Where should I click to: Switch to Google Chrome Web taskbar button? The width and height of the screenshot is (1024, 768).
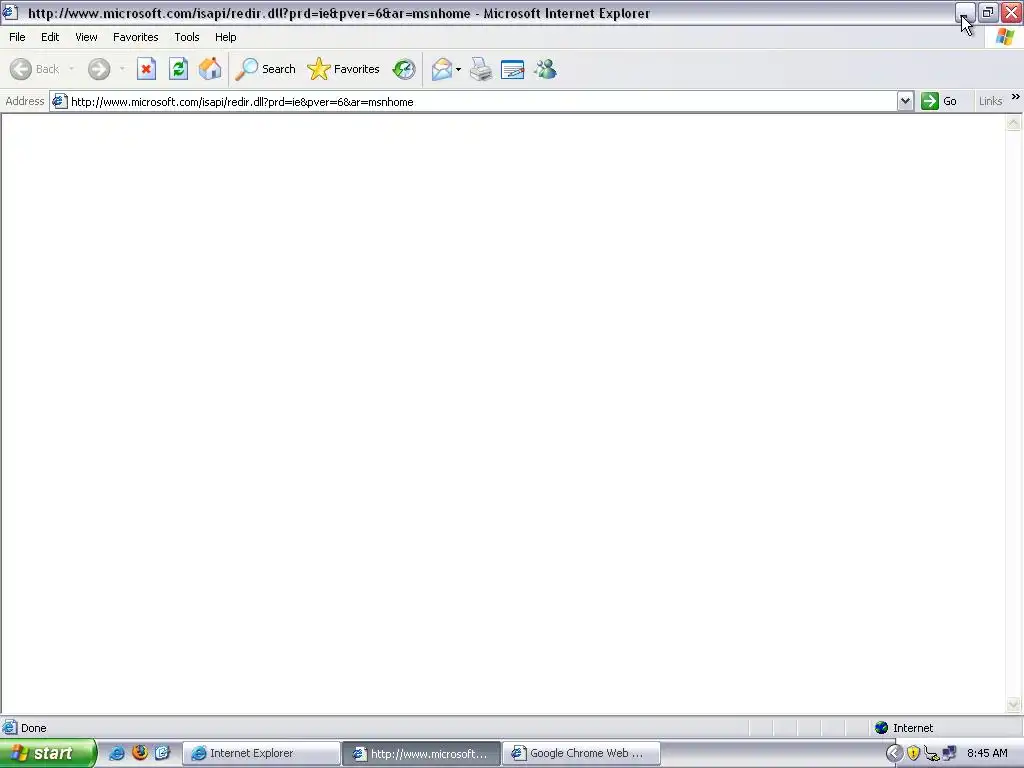[x=582, y=754]
